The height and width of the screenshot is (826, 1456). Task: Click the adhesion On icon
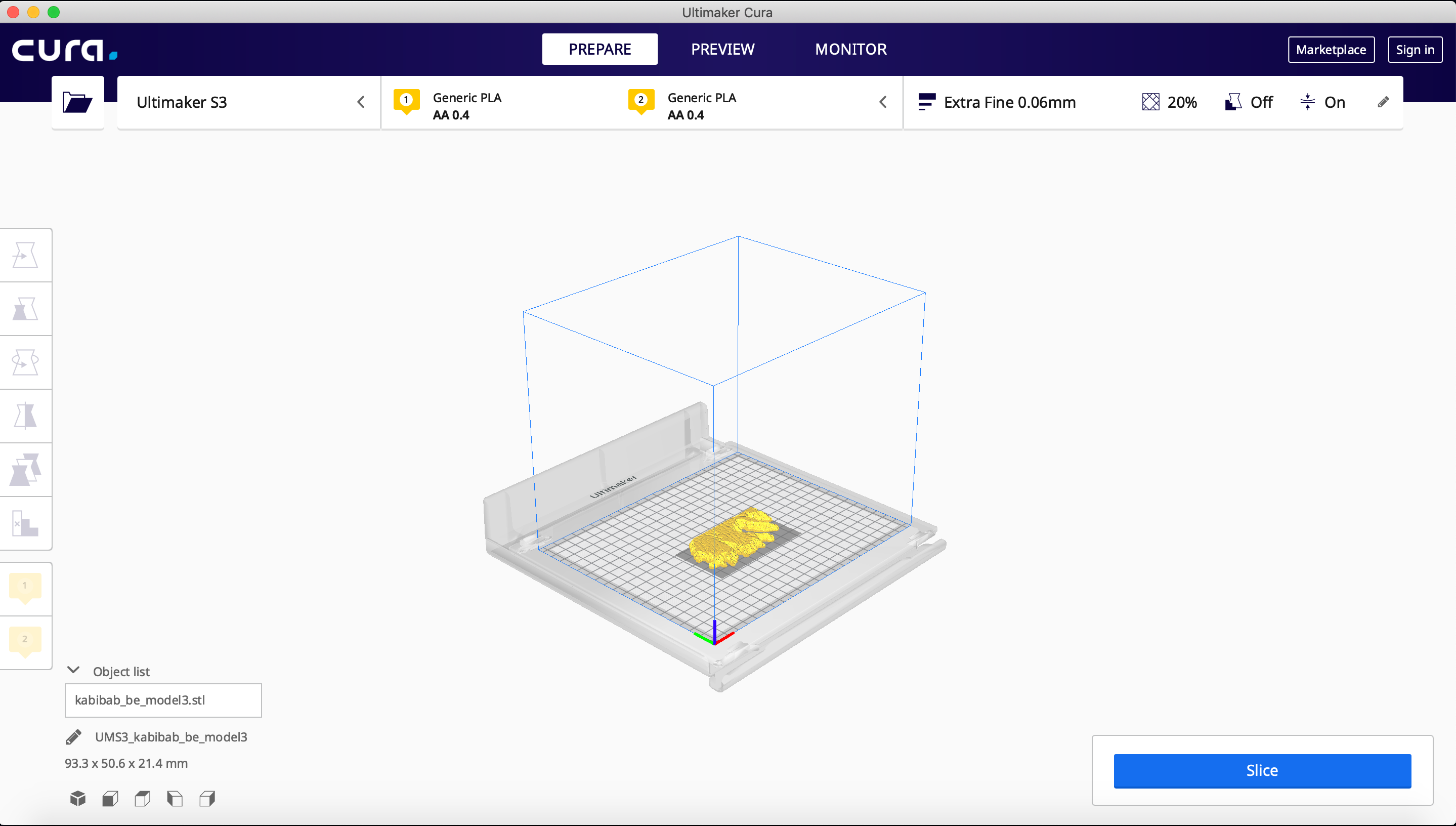click(x=1307, y=102)
